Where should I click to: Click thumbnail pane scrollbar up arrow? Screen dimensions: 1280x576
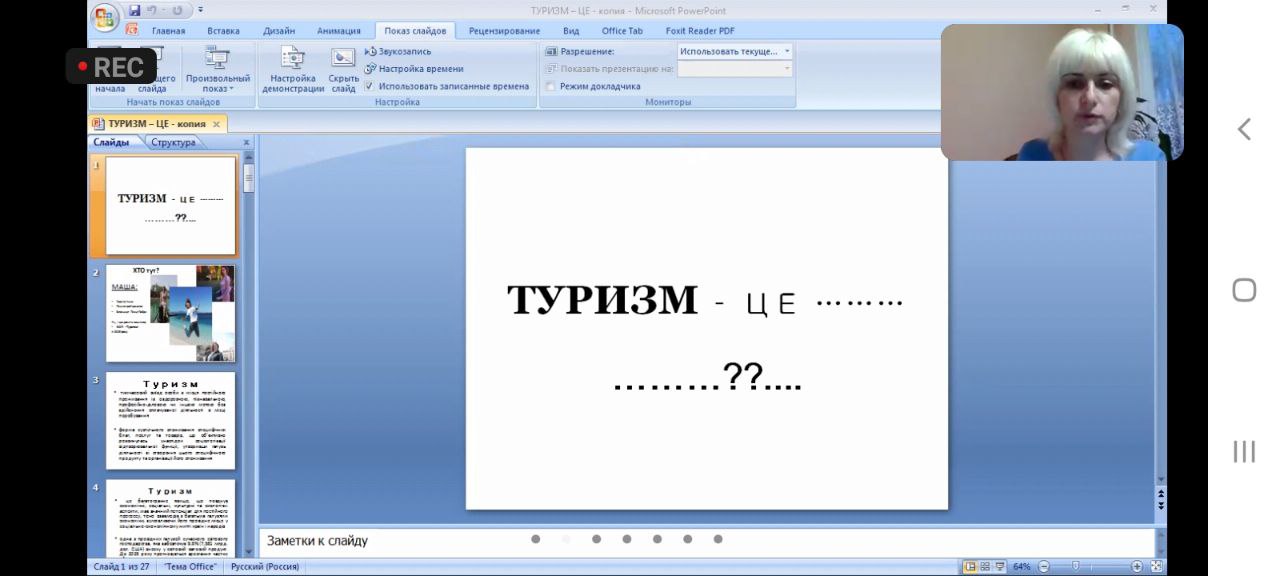tap(248, 157)
